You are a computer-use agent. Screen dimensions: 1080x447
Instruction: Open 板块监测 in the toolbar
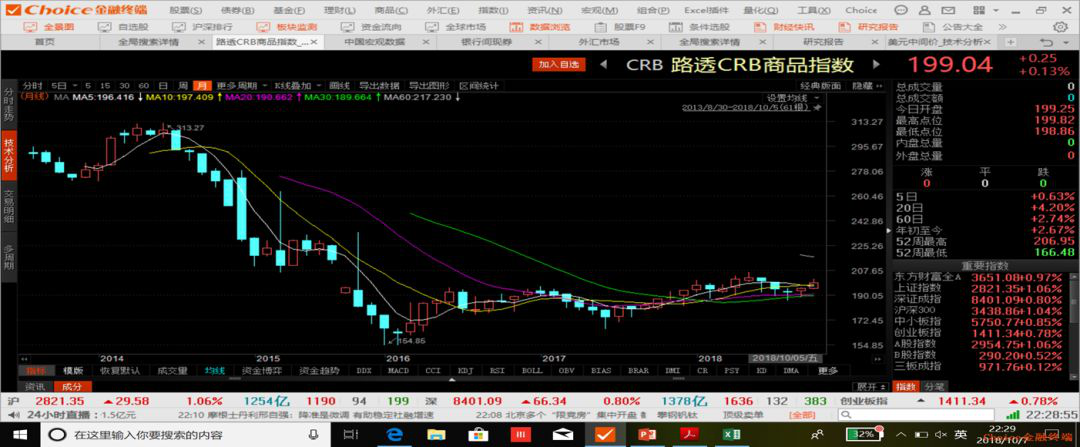[x=290, y=27]
